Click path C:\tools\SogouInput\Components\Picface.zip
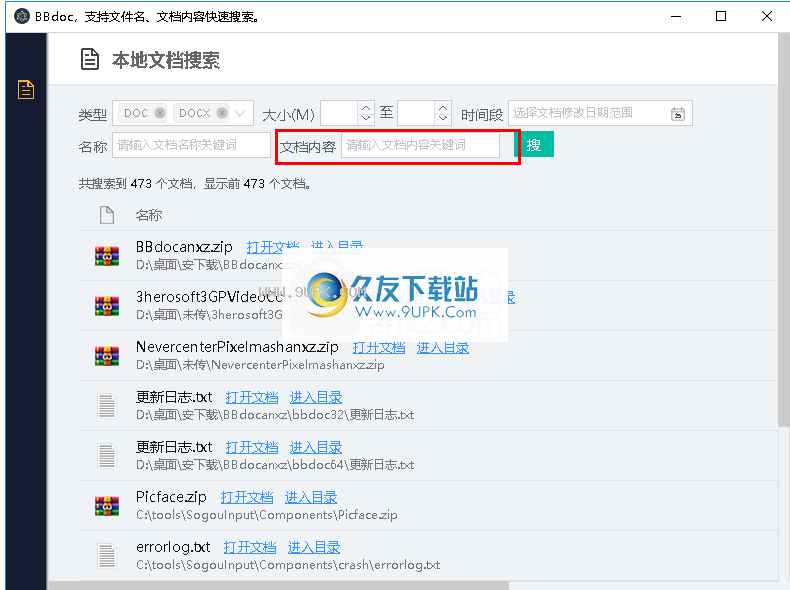The image size is (790, 590). click(x=267, y=515)
